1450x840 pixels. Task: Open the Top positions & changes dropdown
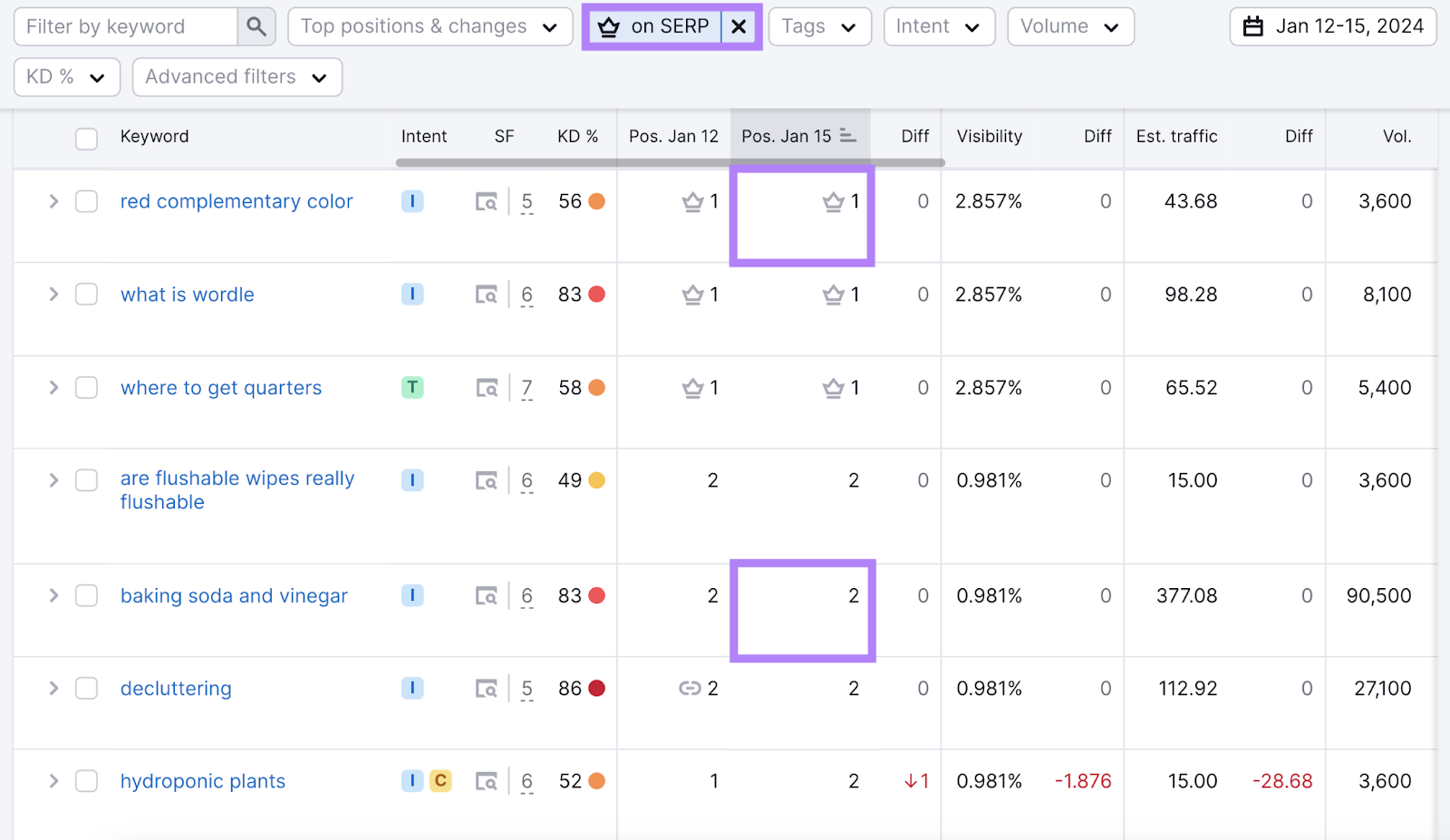tap(430, 26)
